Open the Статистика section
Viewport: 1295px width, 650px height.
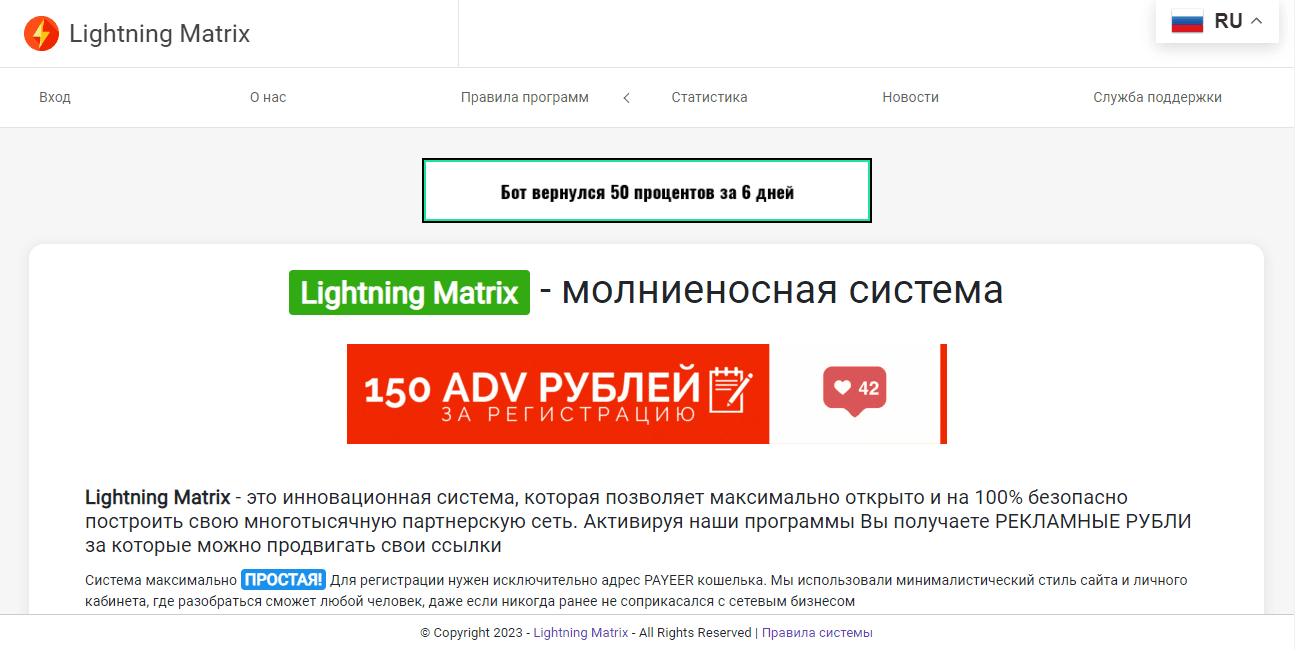(x=709, y=97)
